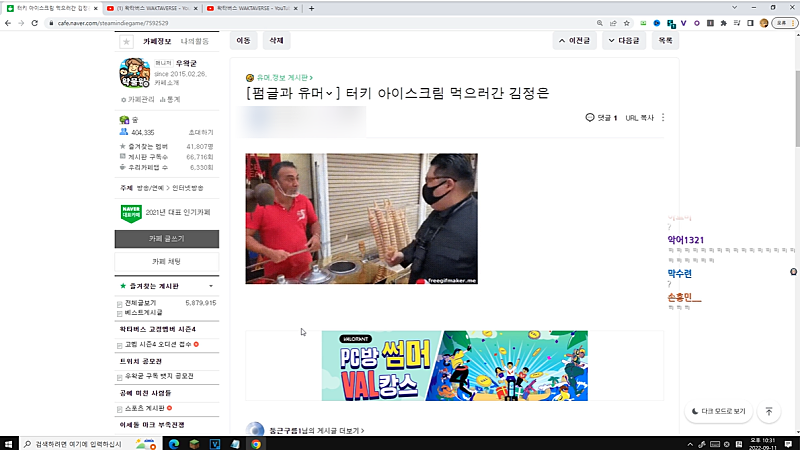The width and height of the screenshot is (800, 450).
Task: Open the notepad app icon in taskbar
Action: (x=235, y=444)
